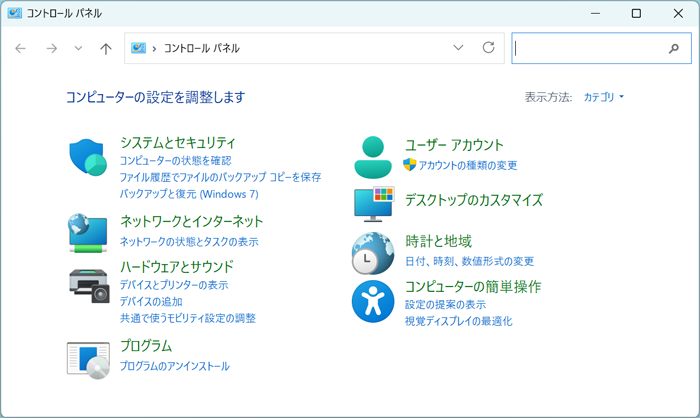Click the search magnifier icon
The height and width of the screenshot is (418, 700).
point(674,48)
